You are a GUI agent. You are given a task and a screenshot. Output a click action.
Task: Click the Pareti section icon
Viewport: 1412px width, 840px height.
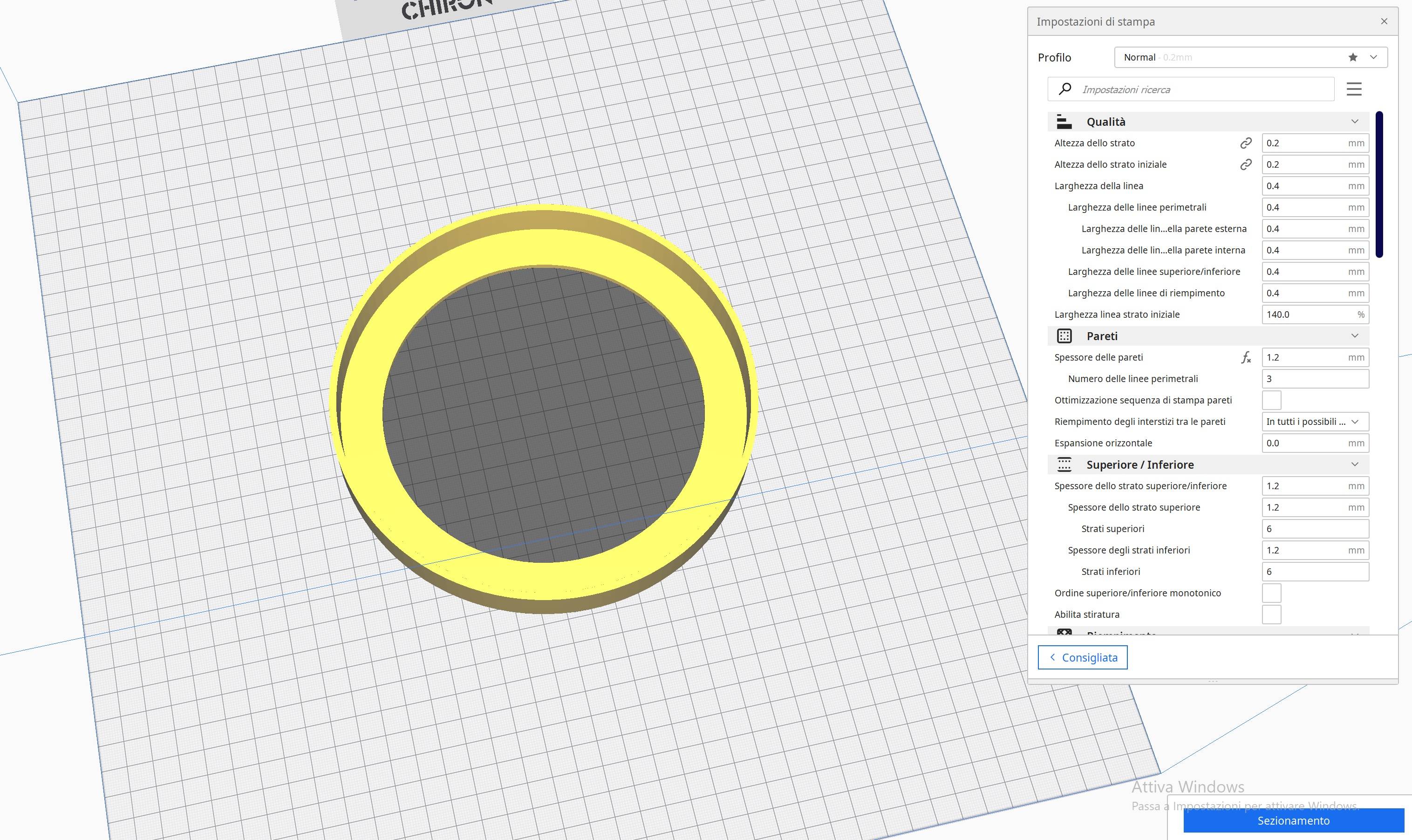pyautogui.click(x=1064, y=335)
